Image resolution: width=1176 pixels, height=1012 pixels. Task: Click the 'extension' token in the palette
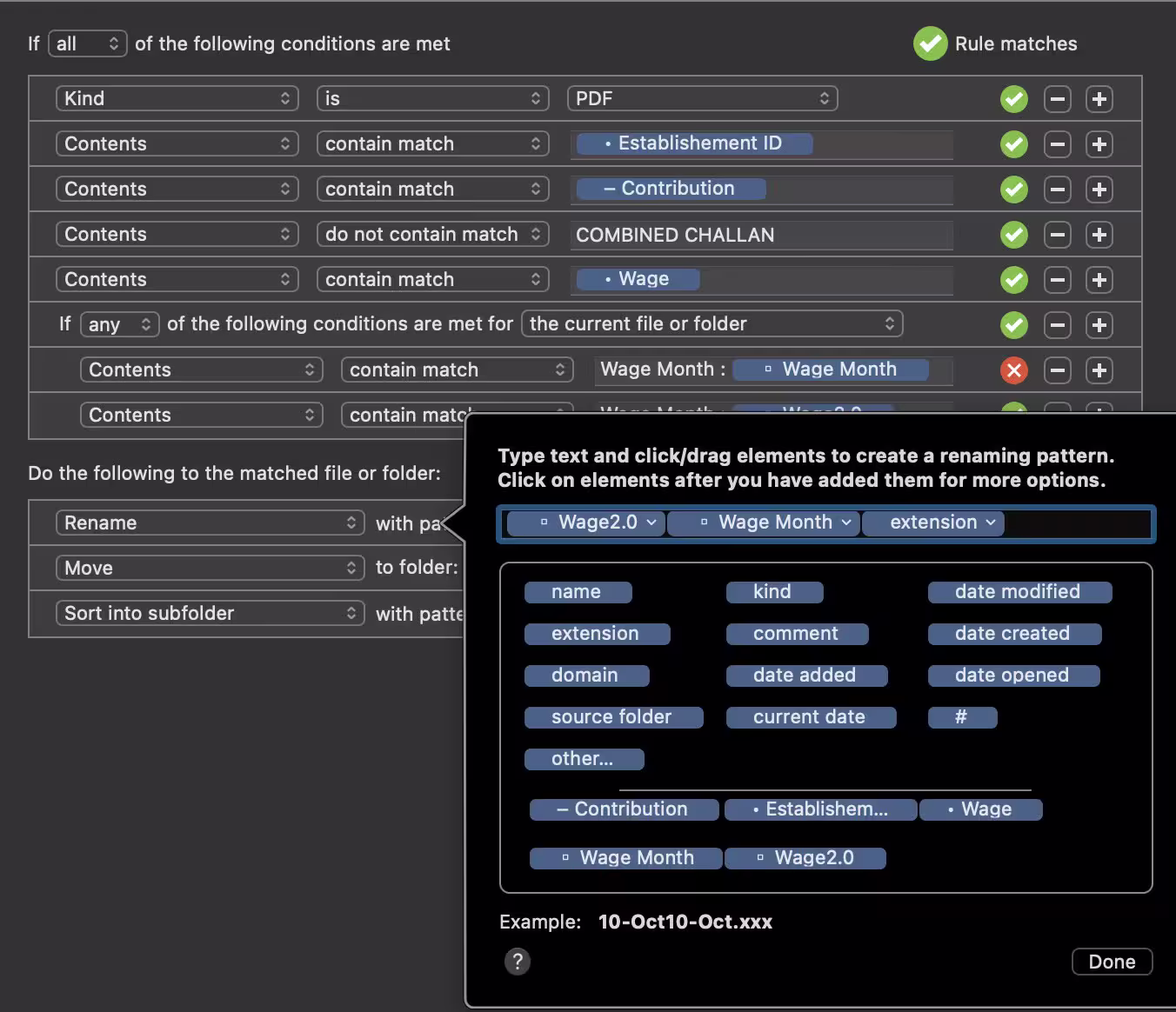[597, 634]
